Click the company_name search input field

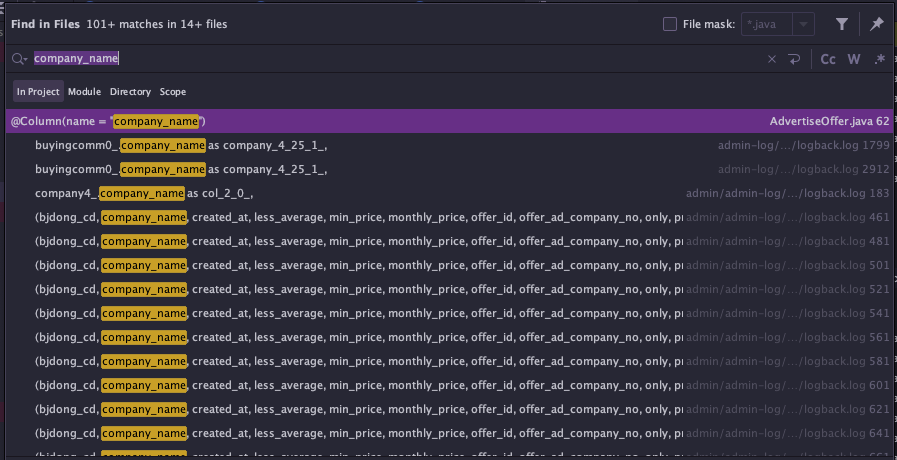[395, 59]
